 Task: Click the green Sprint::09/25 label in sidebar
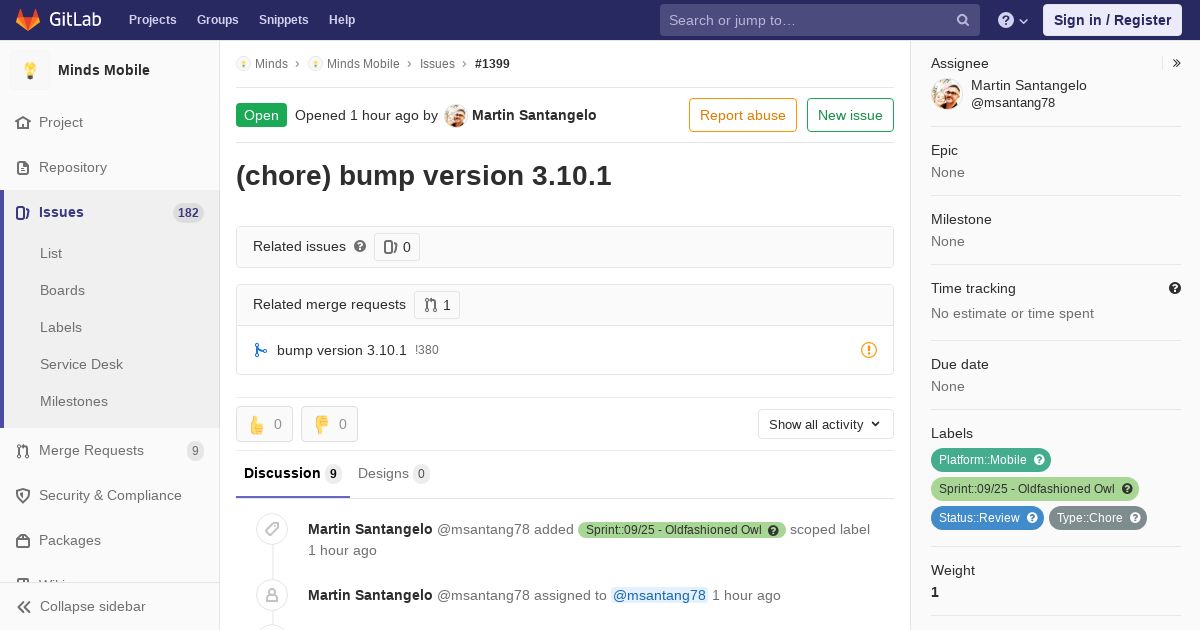[x=1035, y=489]
